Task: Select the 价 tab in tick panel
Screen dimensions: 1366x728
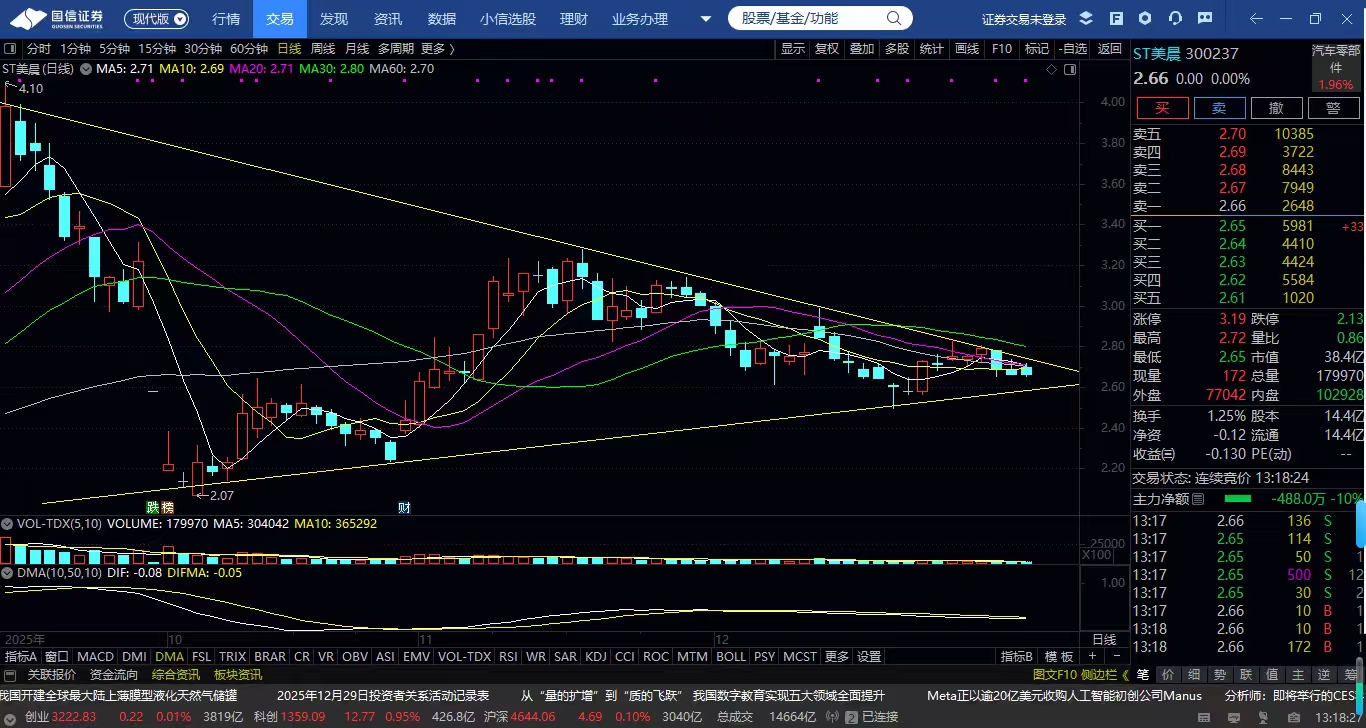Action: tap(1167, 675)
